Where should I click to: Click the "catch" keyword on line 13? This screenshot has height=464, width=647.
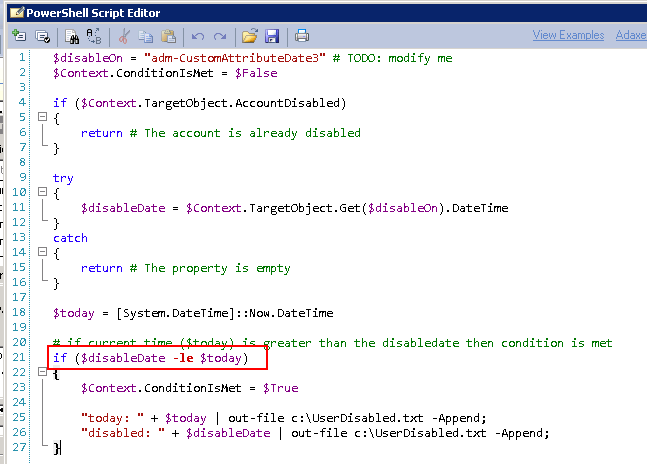pos(70,238)
